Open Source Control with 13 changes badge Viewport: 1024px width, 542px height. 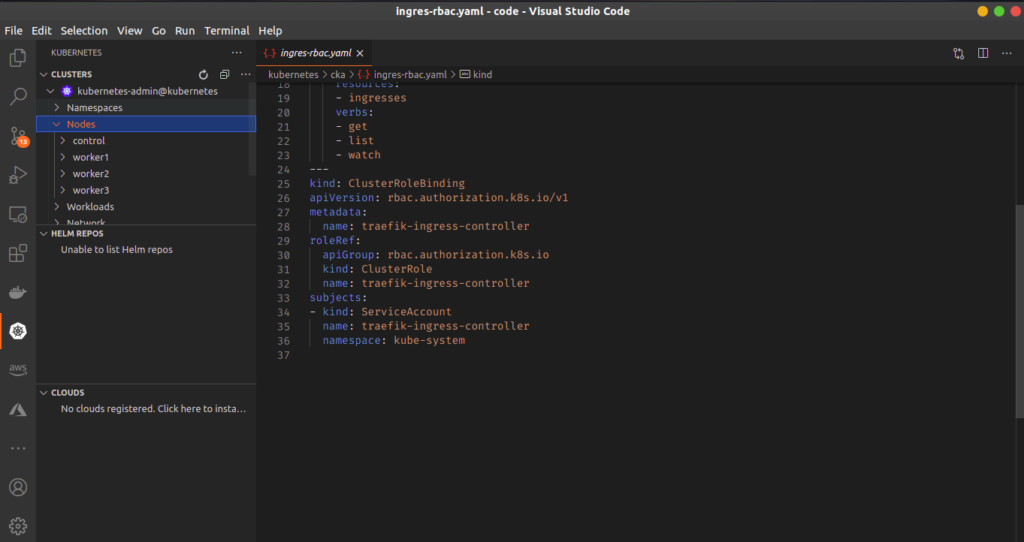pos(18,136)
